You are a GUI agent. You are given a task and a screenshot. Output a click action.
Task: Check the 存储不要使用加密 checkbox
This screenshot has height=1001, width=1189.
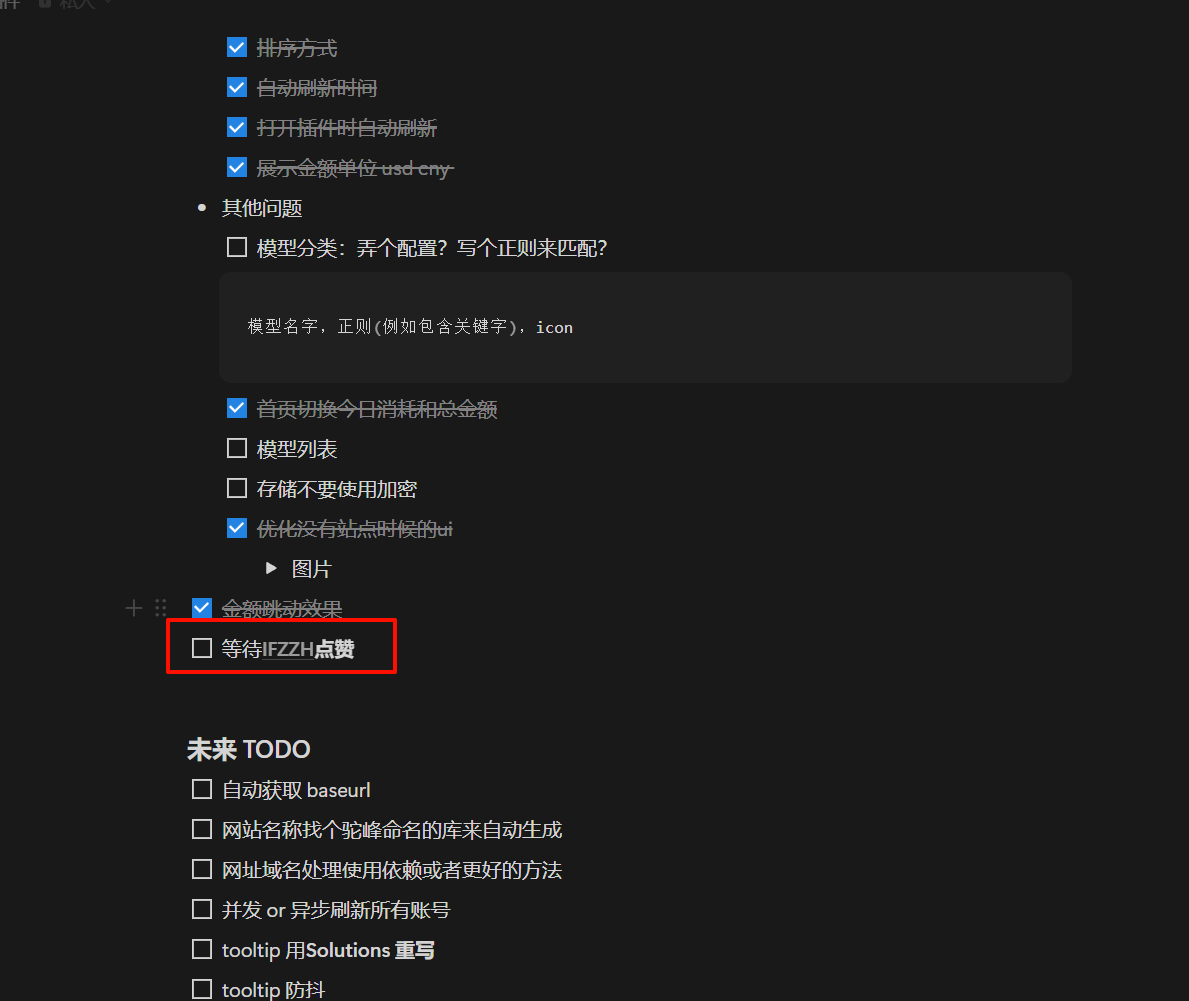tap(237, 488)
